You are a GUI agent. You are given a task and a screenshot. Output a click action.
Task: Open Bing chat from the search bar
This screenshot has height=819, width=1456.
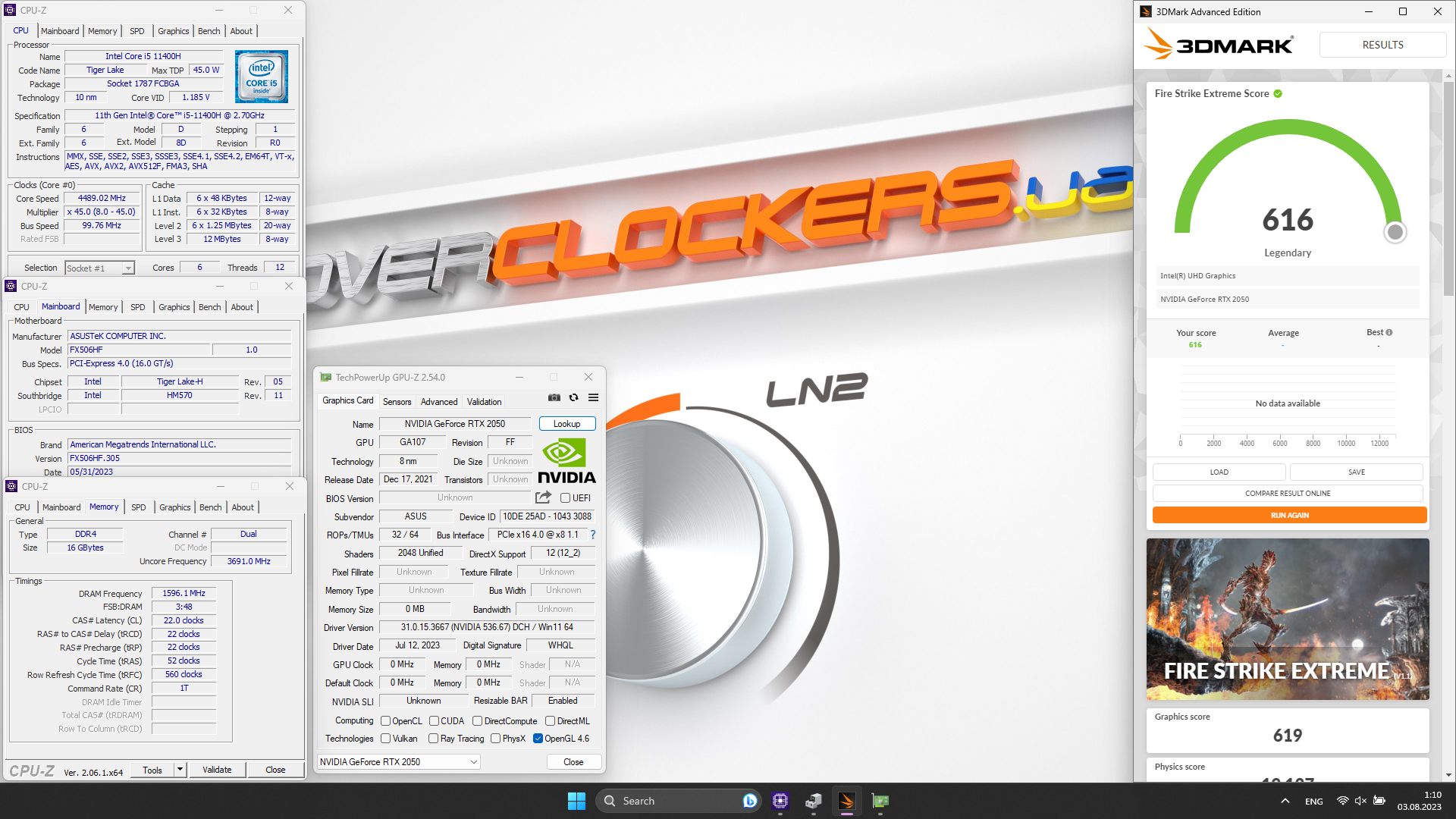tap(749, 801)
